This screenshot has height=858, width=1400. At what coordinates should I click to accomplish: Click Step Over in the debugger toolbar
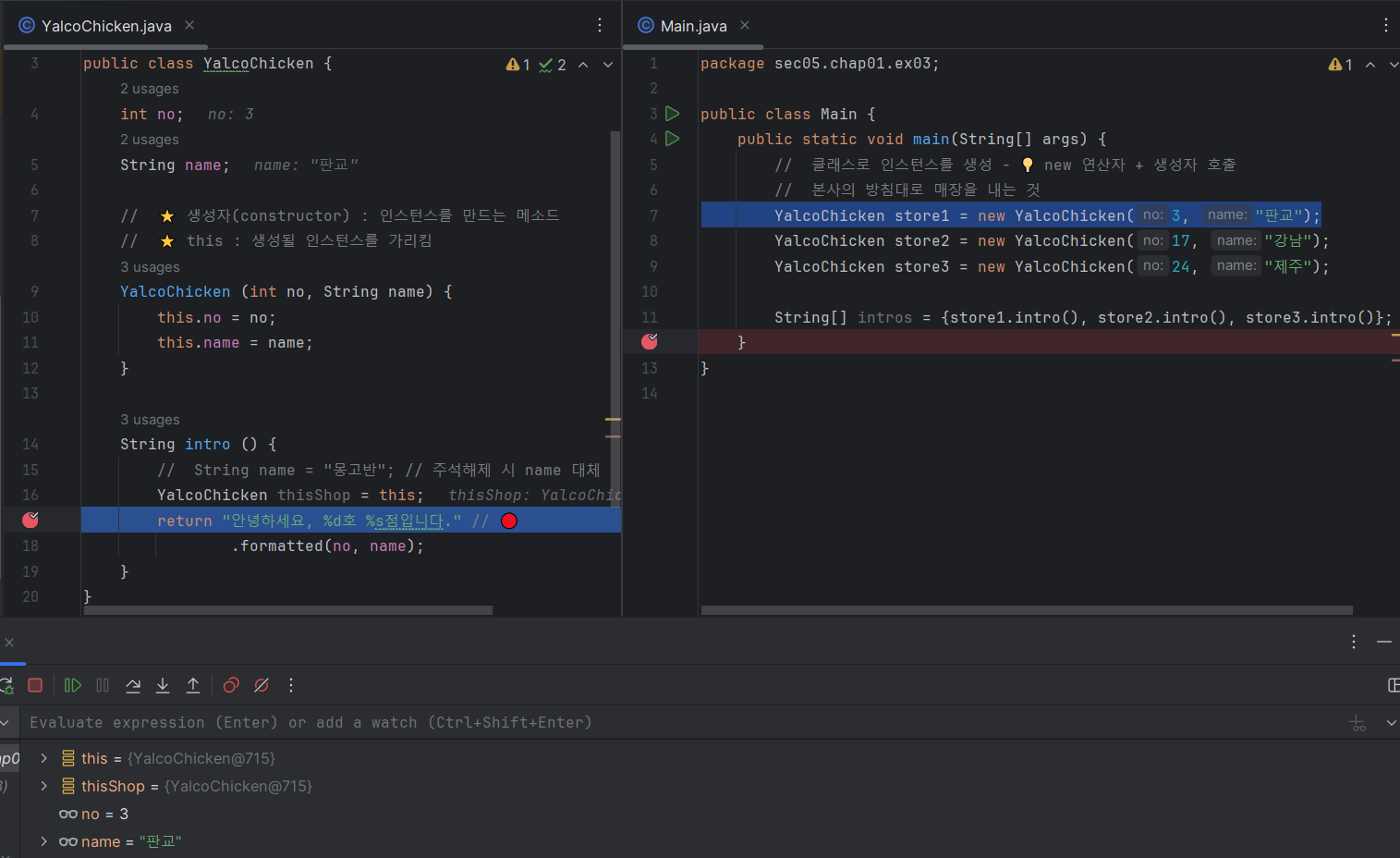[x=133, y=685]
